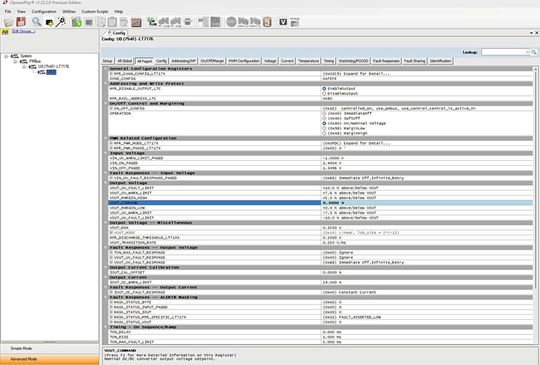Open the File menu

(8, 11)
